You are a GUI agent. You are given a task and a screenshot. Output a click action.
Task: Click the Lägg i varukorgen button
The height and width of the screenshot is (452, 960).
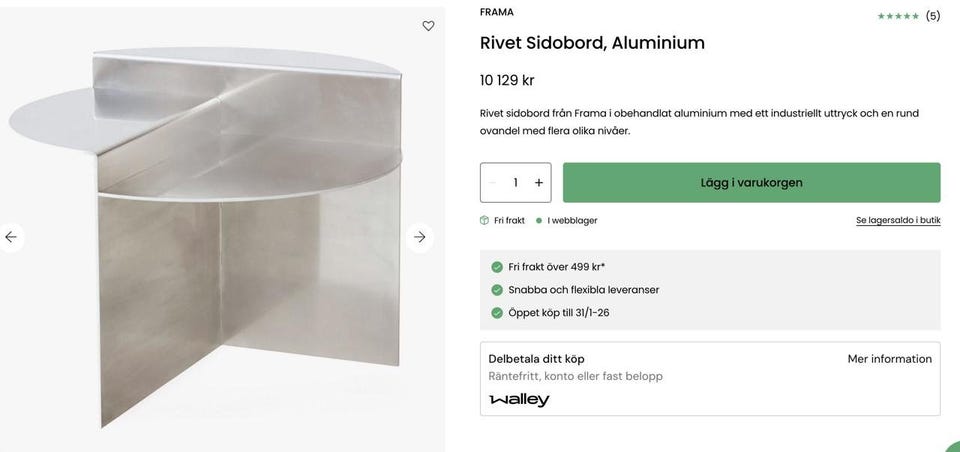tap(751, 183)
